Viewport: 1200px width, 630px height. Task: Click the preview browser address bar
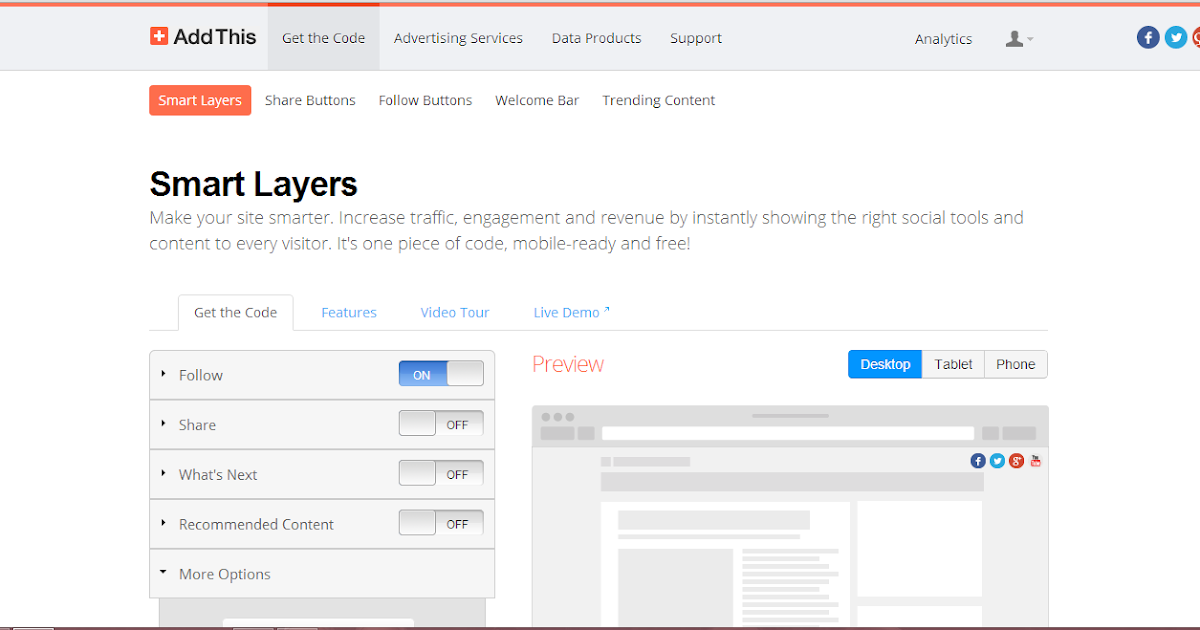click(x=788, y=433)
